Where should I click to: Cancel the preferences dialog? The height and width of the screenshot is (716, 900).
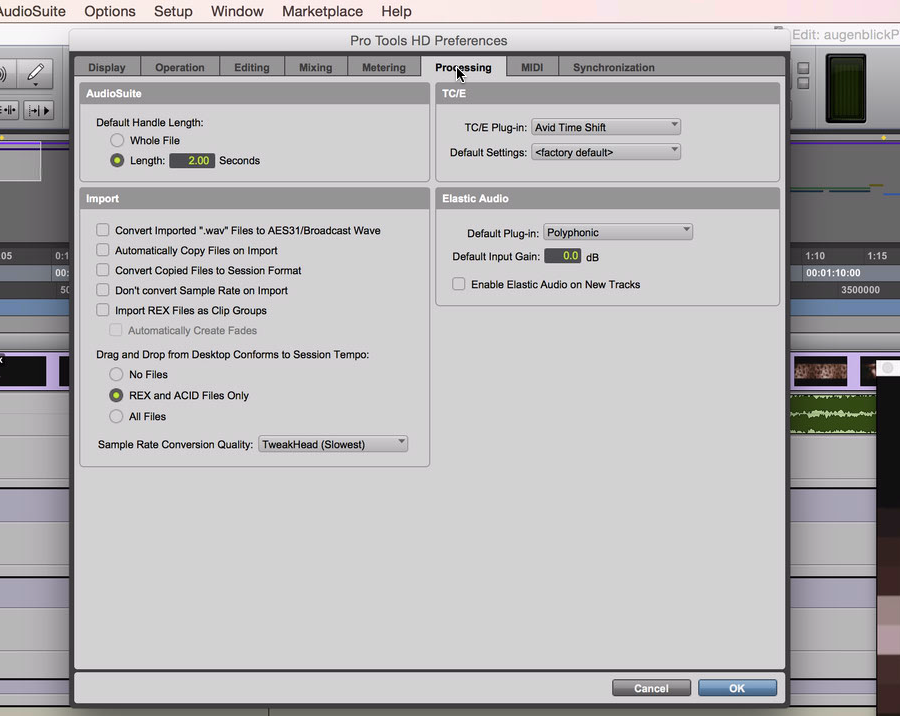[x=651, y=688]
